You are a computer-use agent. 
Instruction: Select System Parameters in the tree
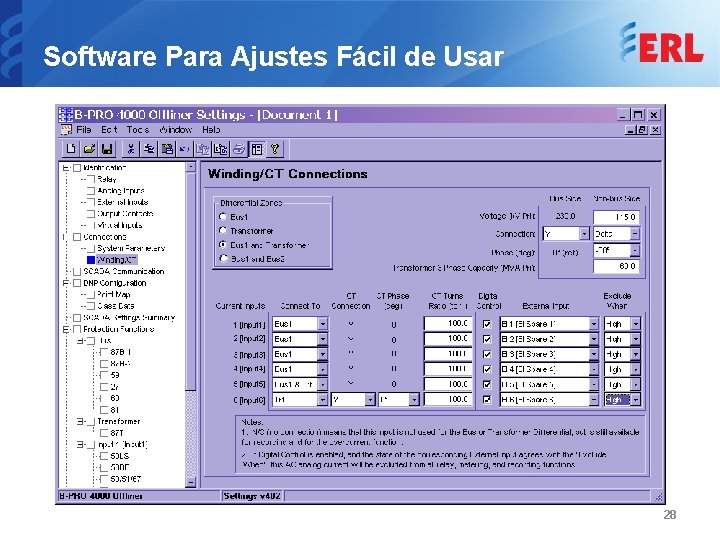[131, 248]
